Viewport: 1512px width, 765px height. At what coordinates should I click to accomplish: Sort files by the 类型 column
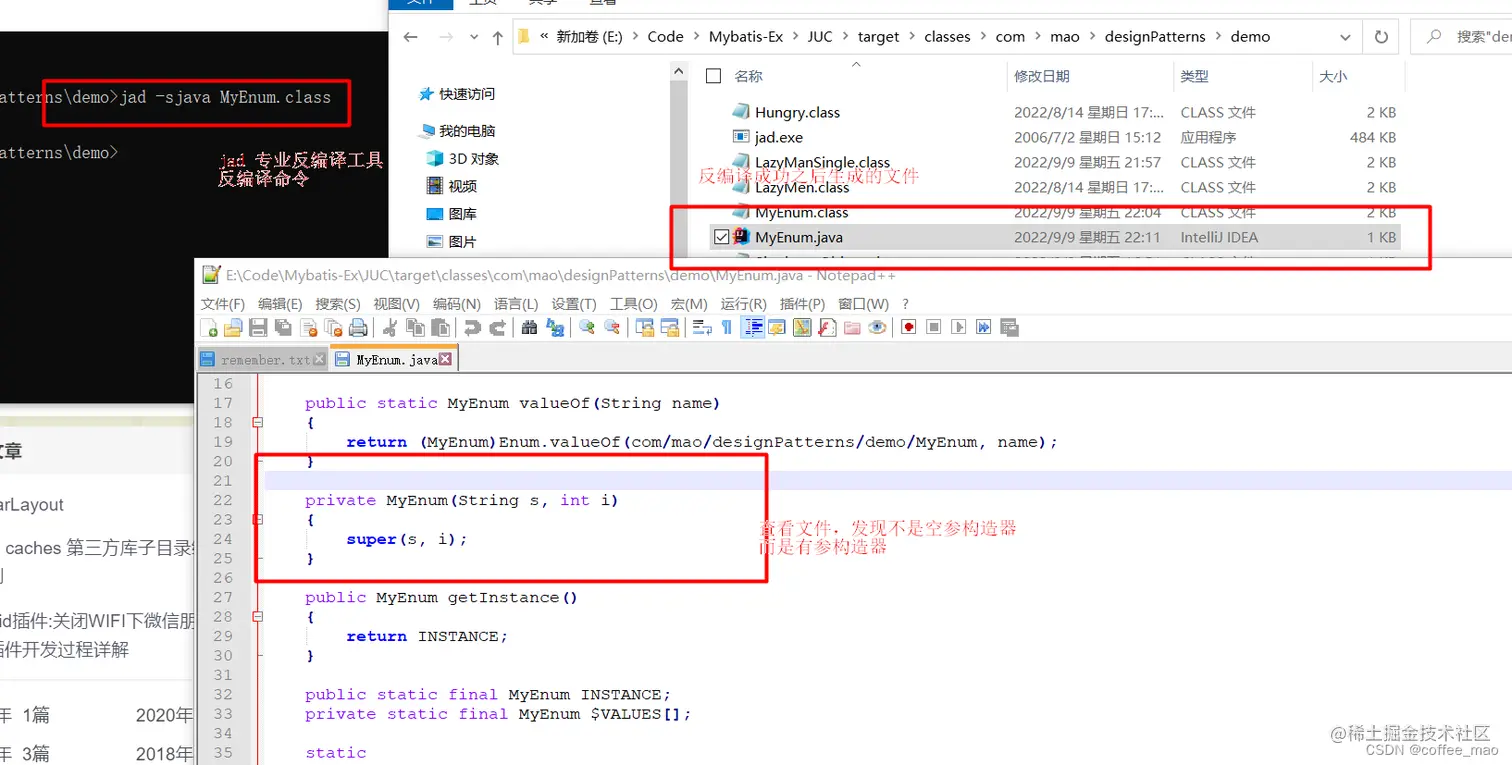point(1194,76)
